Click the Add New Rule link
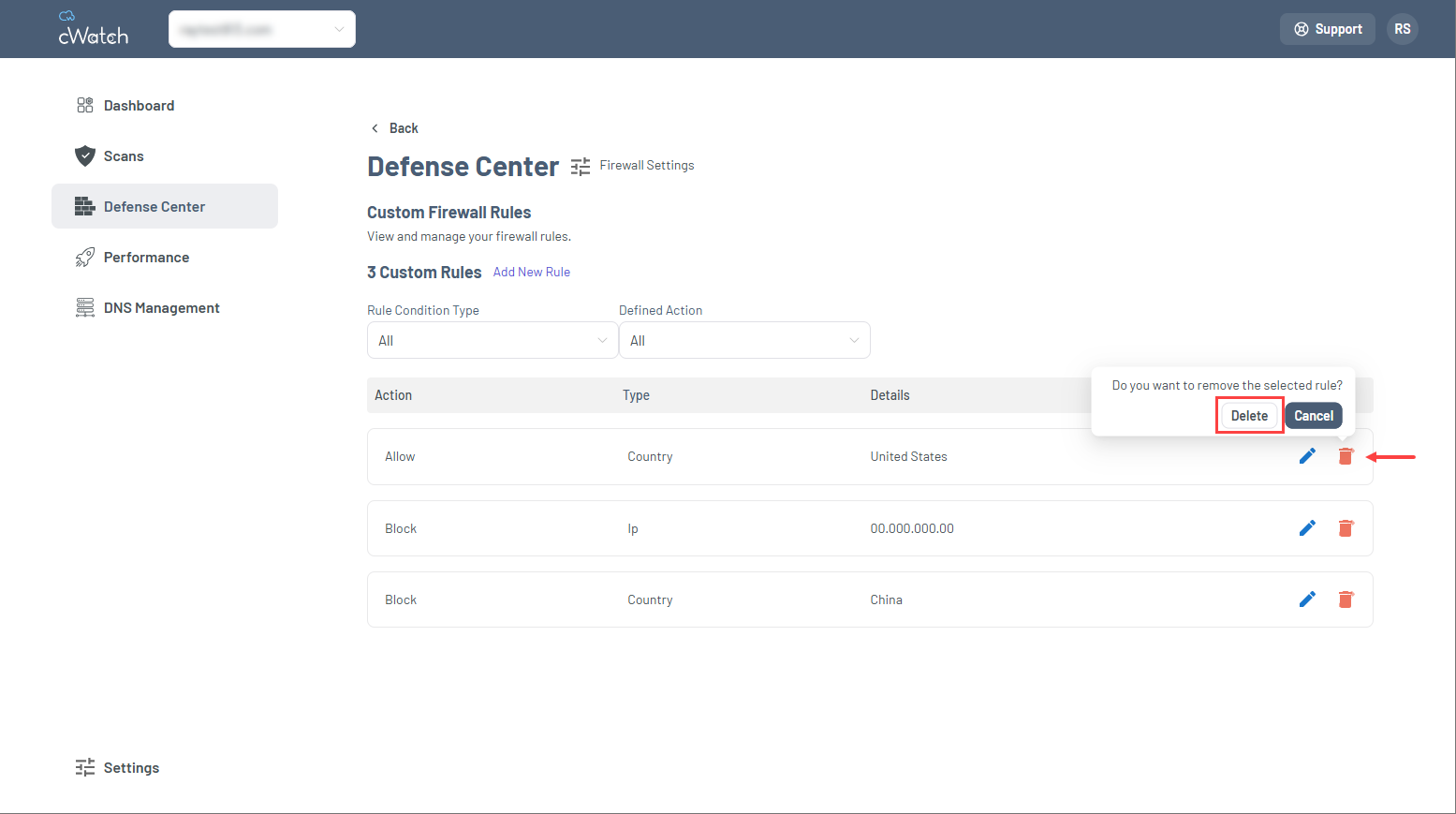The width and height of the screenshot is (1456, 814). tap(532, 272)
